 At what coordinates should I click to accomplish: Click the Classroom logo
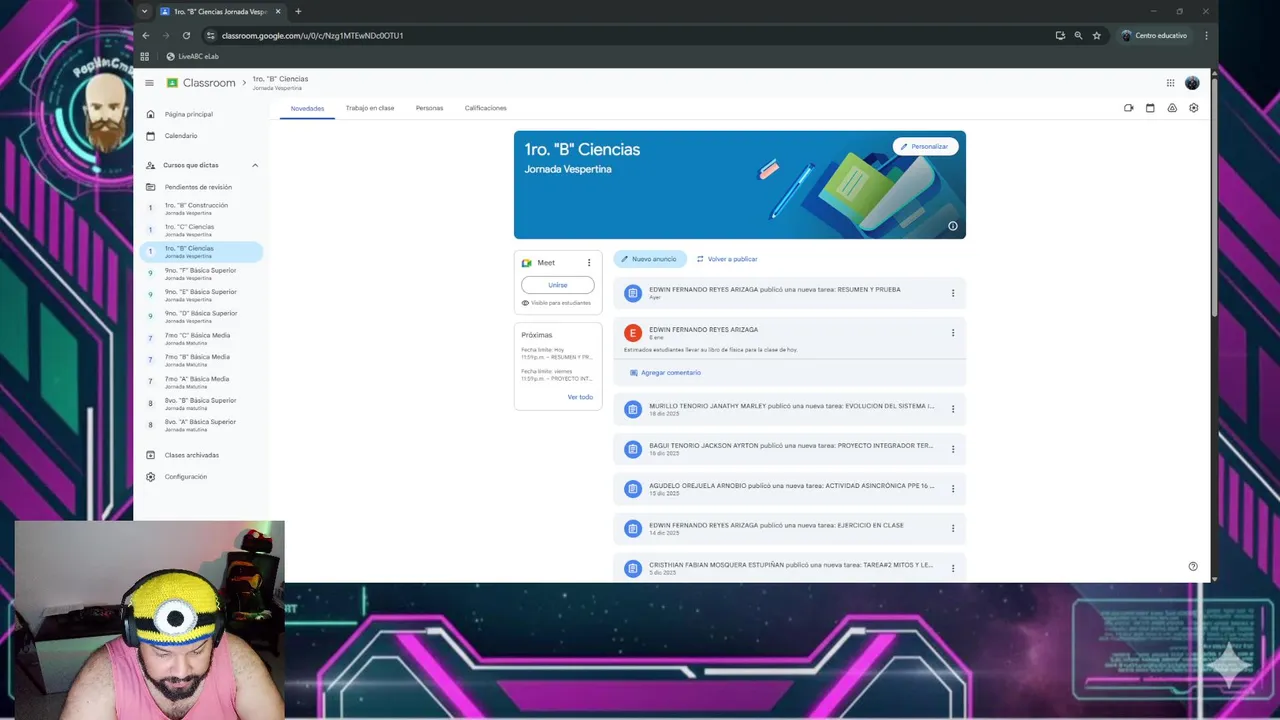point(172,83)
